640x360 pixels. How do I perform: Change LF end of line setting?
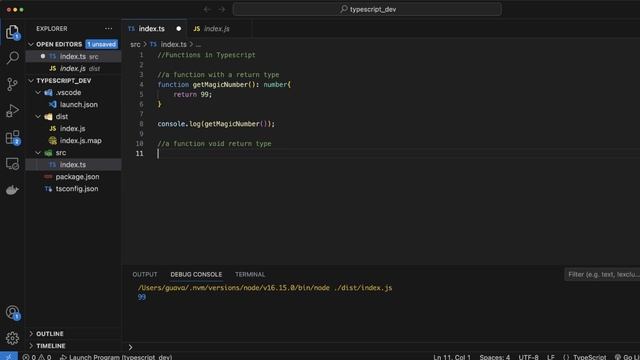coord(551,357)
